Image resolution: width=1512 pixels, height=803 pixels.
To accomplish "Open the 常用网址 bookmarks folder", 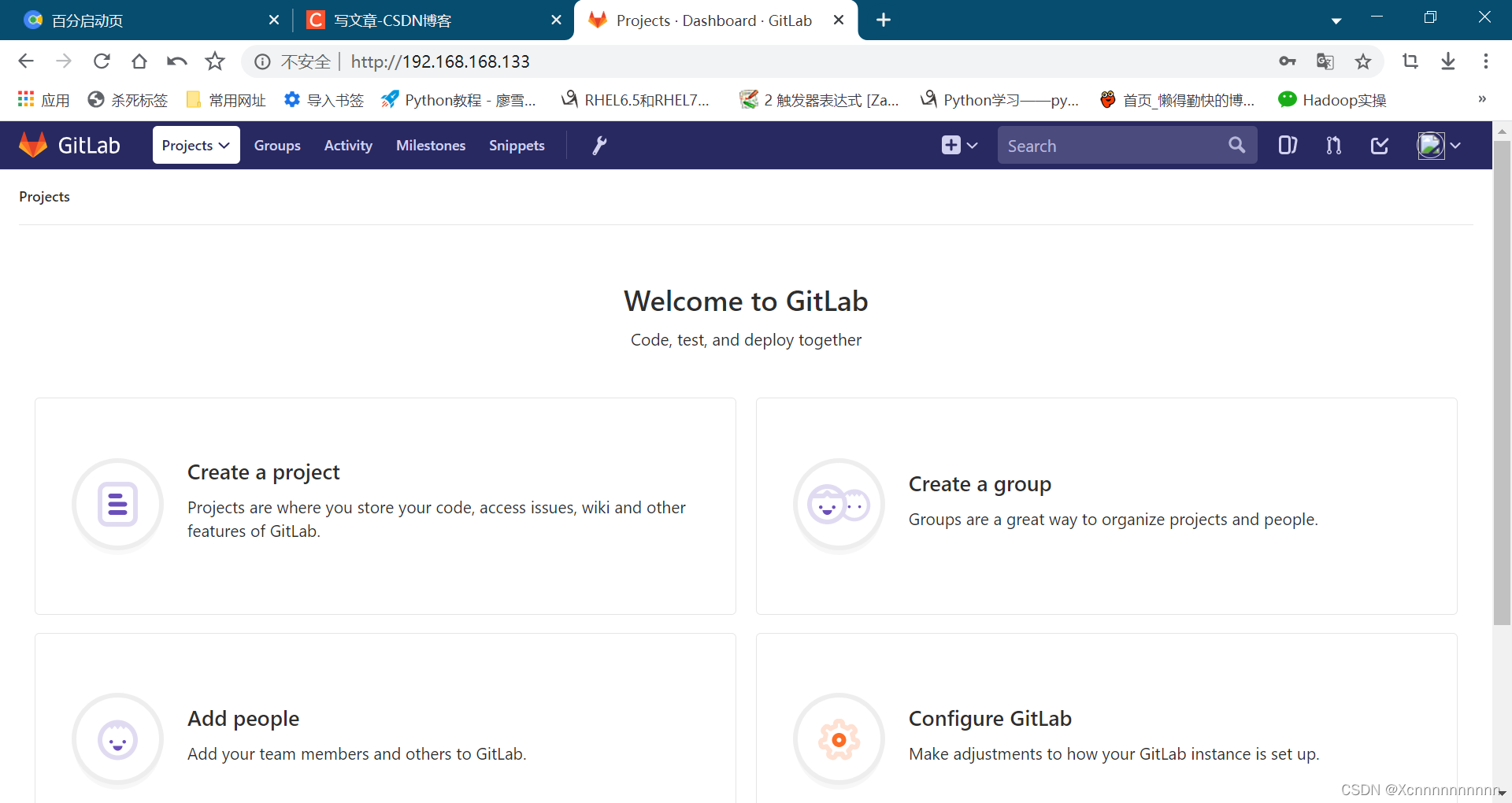I will click(x=226, y=100).
